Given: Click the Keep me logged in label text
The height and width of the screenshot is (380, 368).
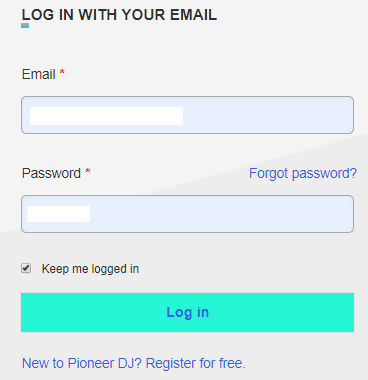Looking at the screenshot, I should 90,269.
